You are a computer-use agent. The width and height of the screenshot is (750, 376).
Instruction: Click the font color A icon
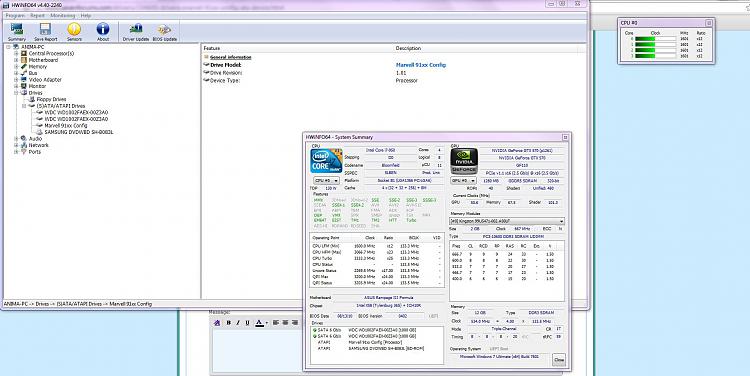(259, 323)
